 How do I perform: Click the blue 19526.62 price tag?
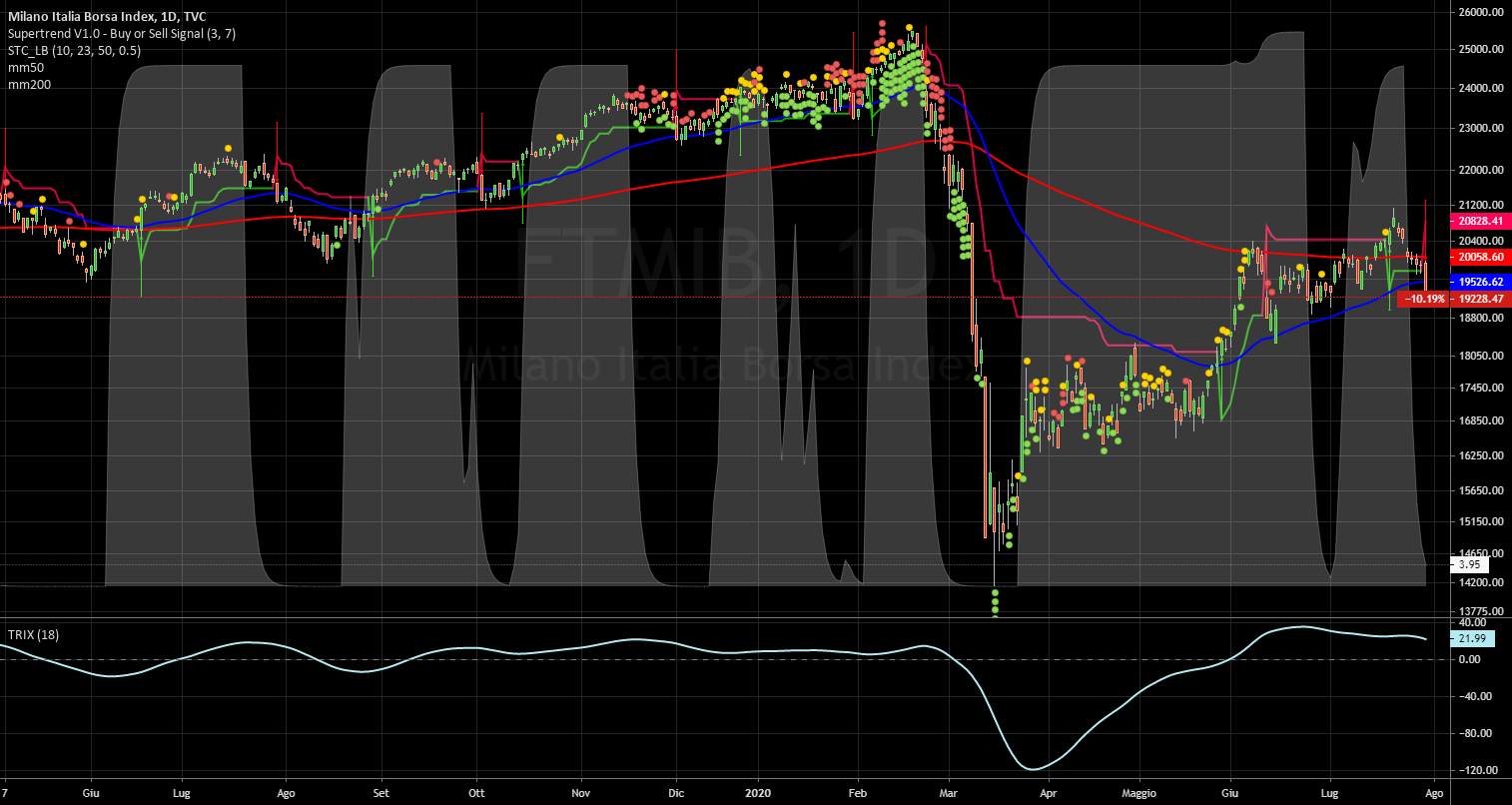coord(1480,283)
